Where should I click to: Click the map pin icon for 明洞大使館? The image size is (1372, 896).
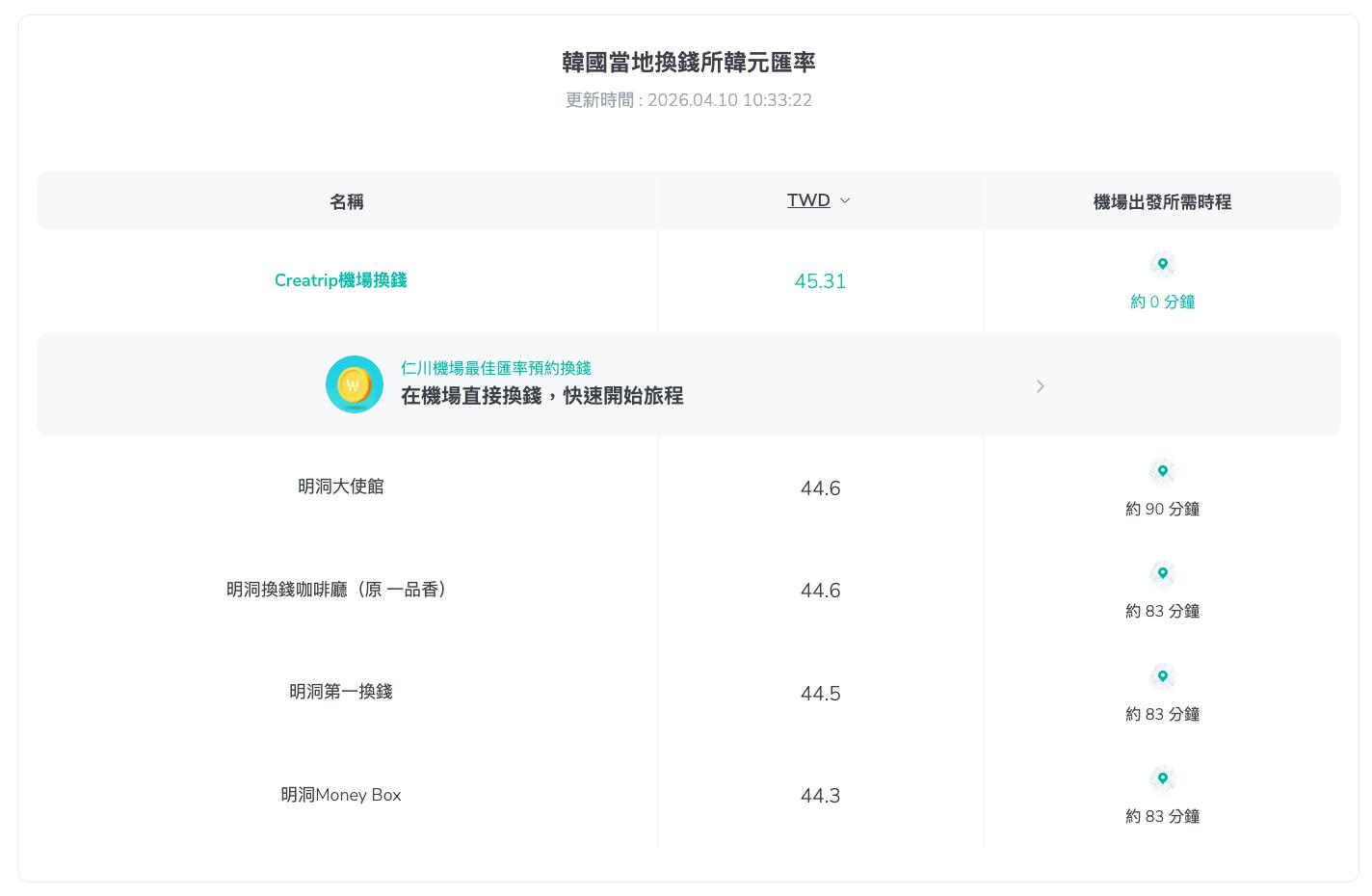click(1162, 471)
